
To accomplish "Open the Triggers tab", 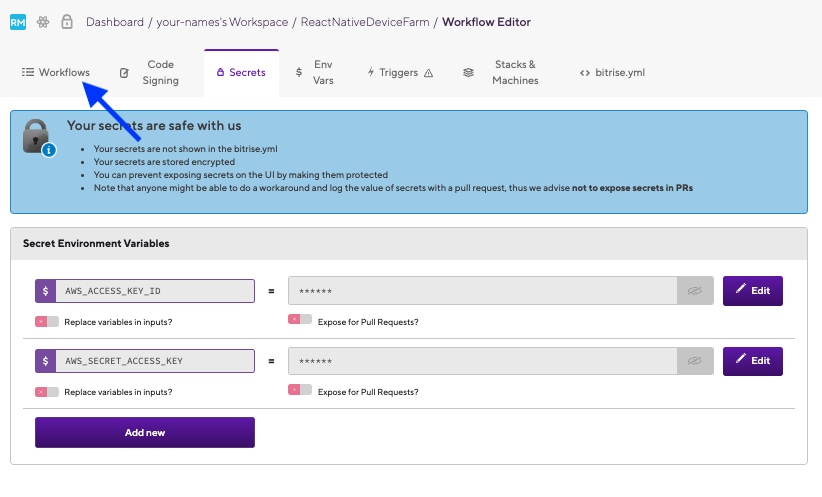I will 400,73.
